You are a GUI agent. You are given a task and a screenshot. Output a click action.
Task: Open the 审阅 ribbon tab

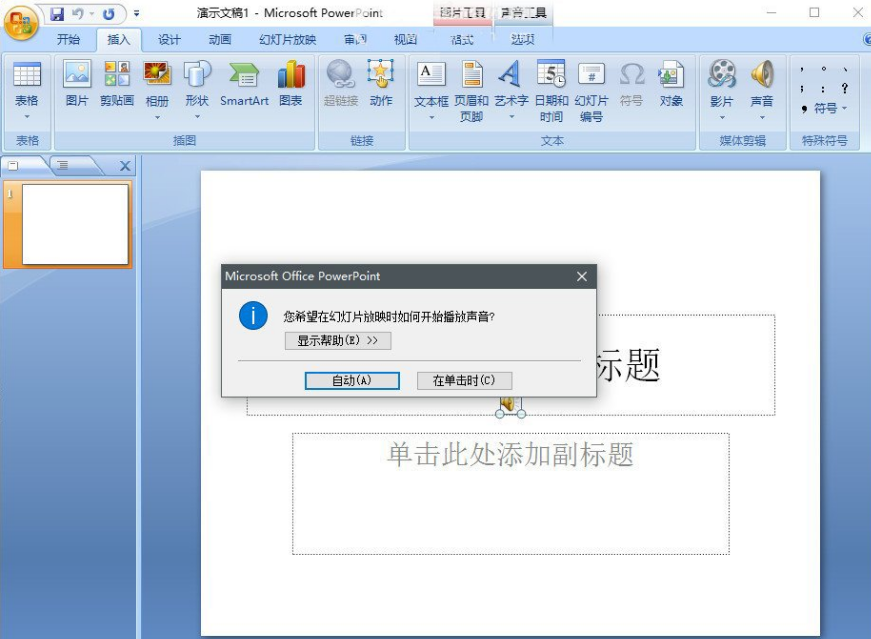click(x=355, y=39)
